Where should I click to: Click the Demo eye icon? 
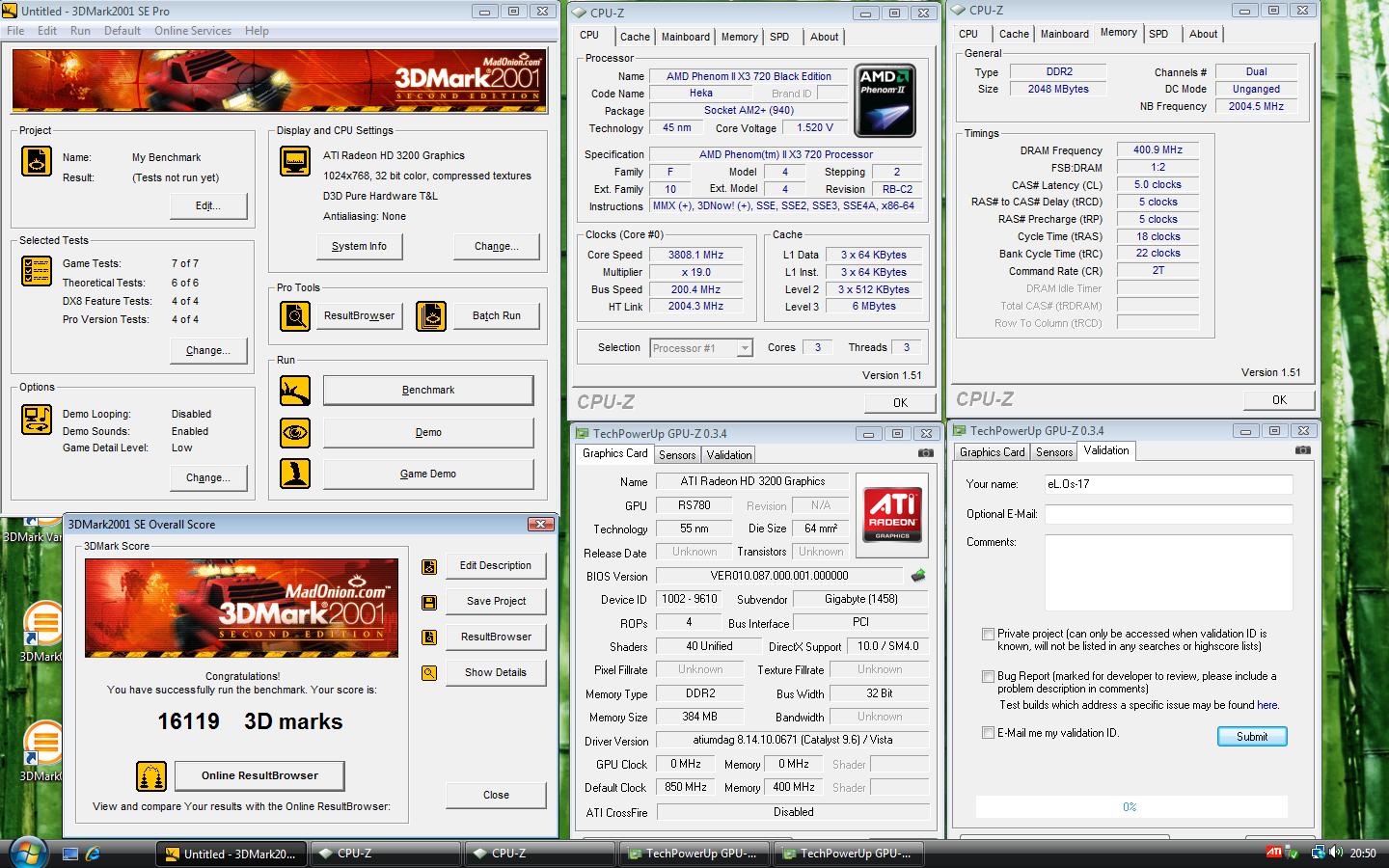(295, 432)
